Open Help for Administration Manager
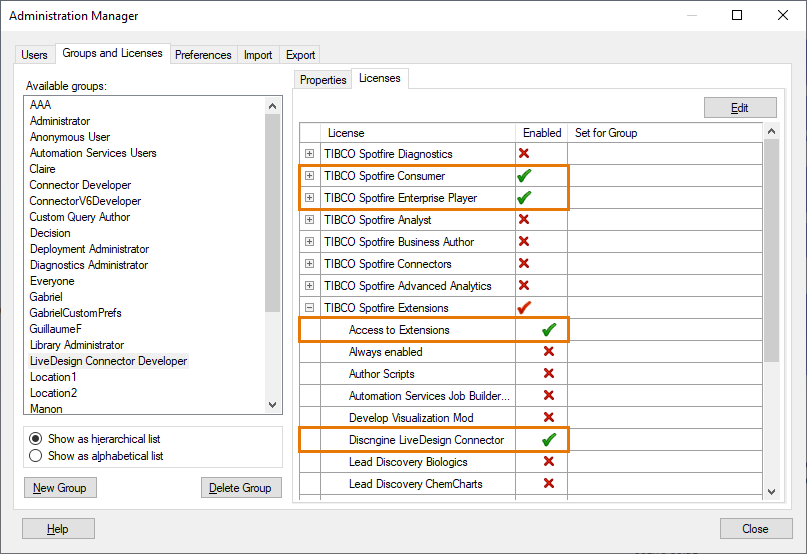Screen dimensions: 807x554 [58, 529]
